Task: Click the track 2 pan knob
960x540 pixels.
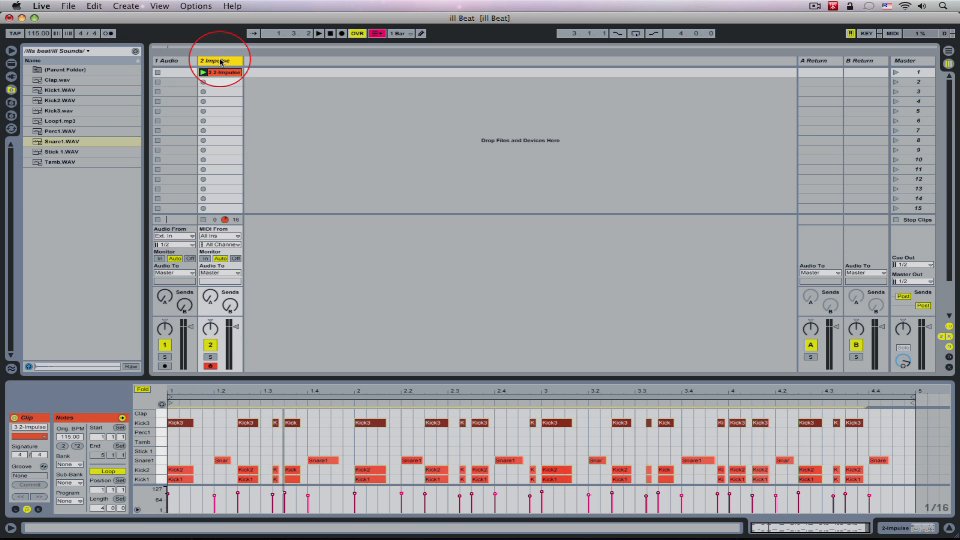Action: tap(210, 328)
